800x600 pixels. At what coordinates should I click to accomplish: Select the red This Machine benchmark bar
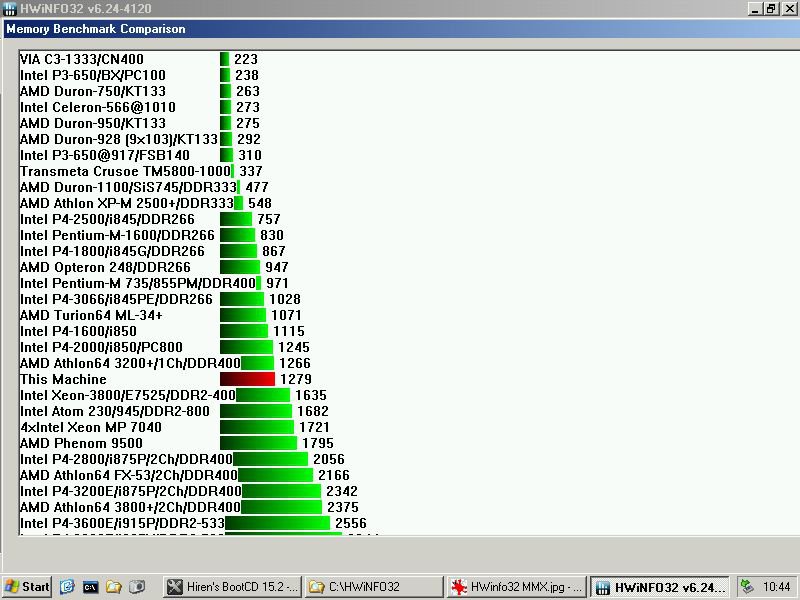247,379
